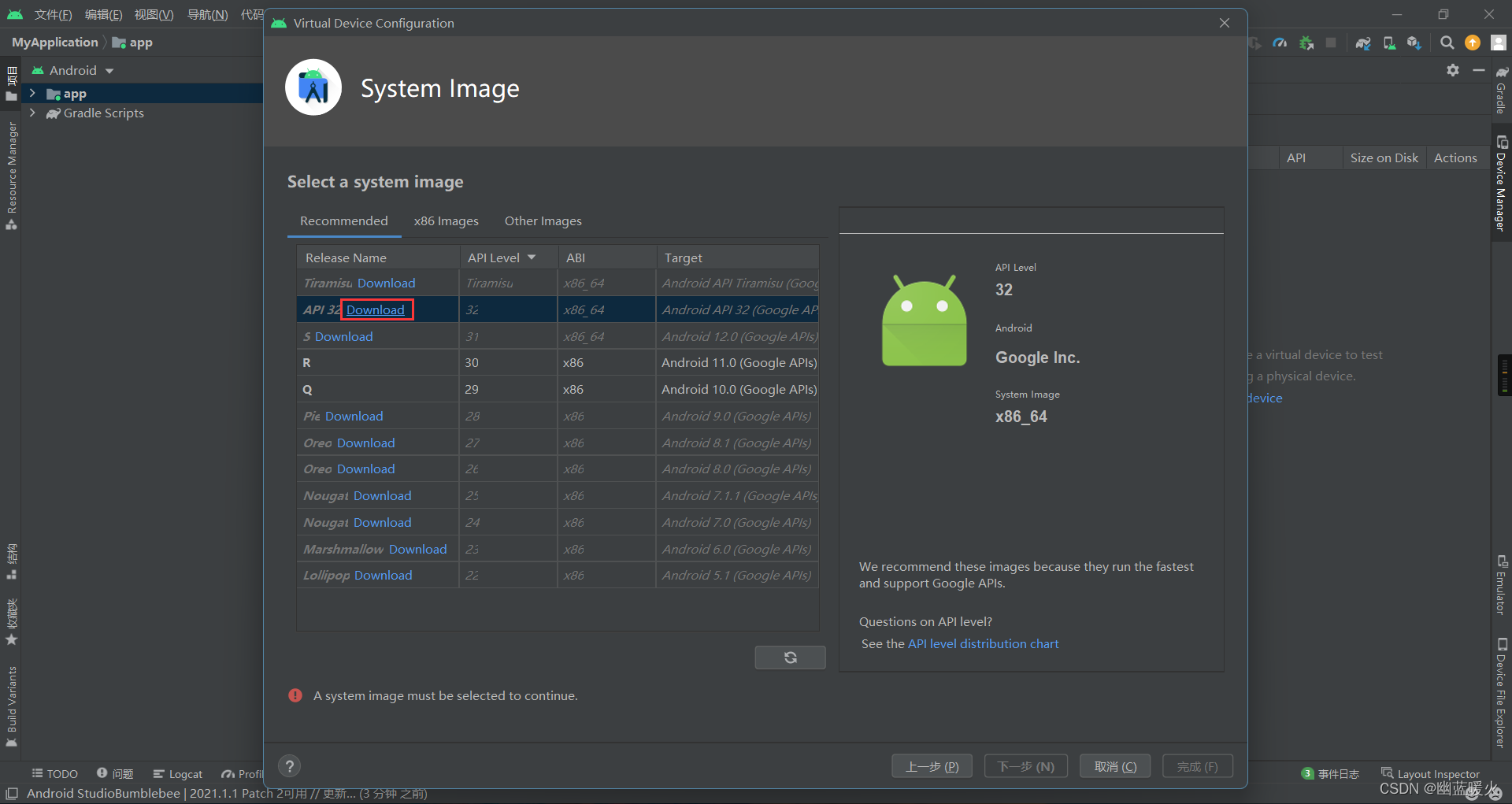
Task: Click the Profiler gauge icon in toolbar
Action: tap(1280, 43)
